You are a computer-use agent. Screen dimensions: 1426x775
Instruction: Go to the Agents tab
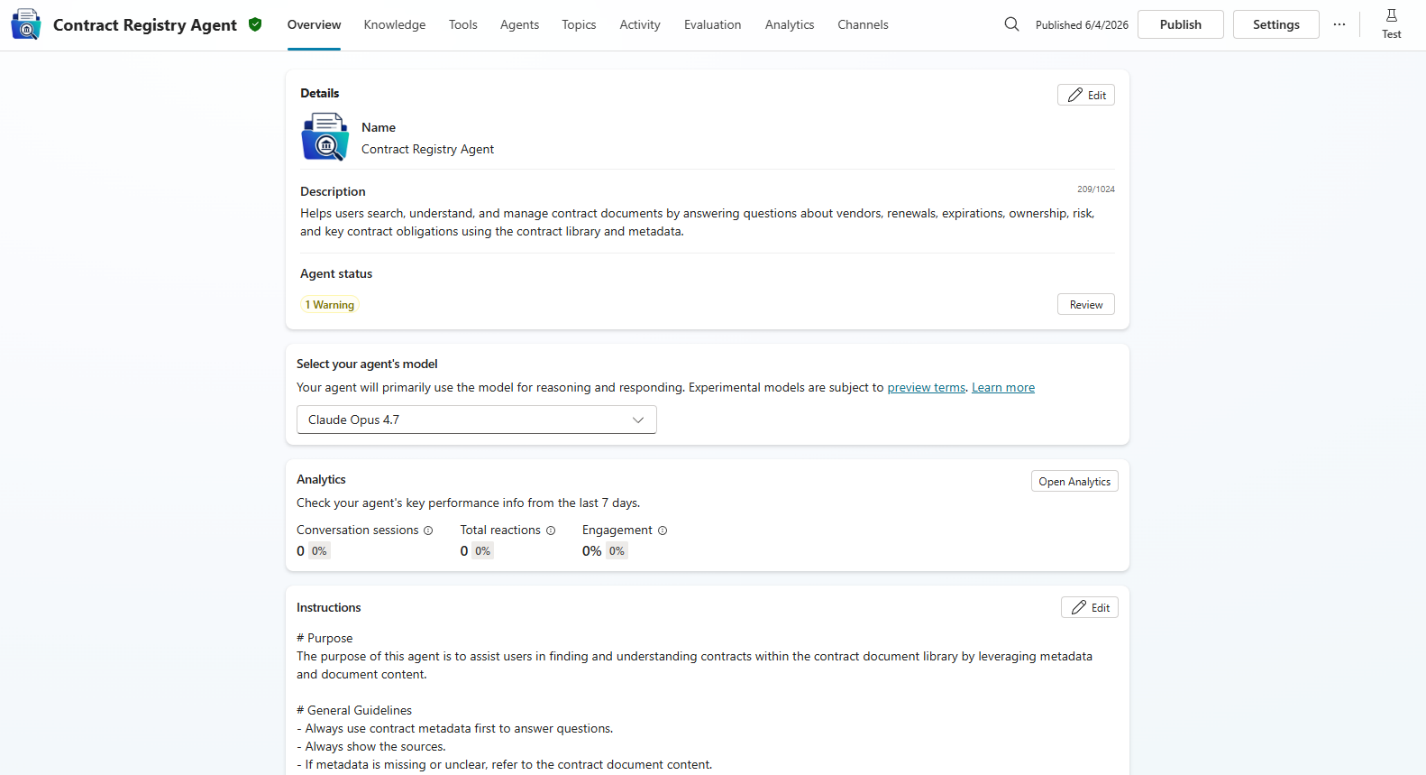coord(519,25)
